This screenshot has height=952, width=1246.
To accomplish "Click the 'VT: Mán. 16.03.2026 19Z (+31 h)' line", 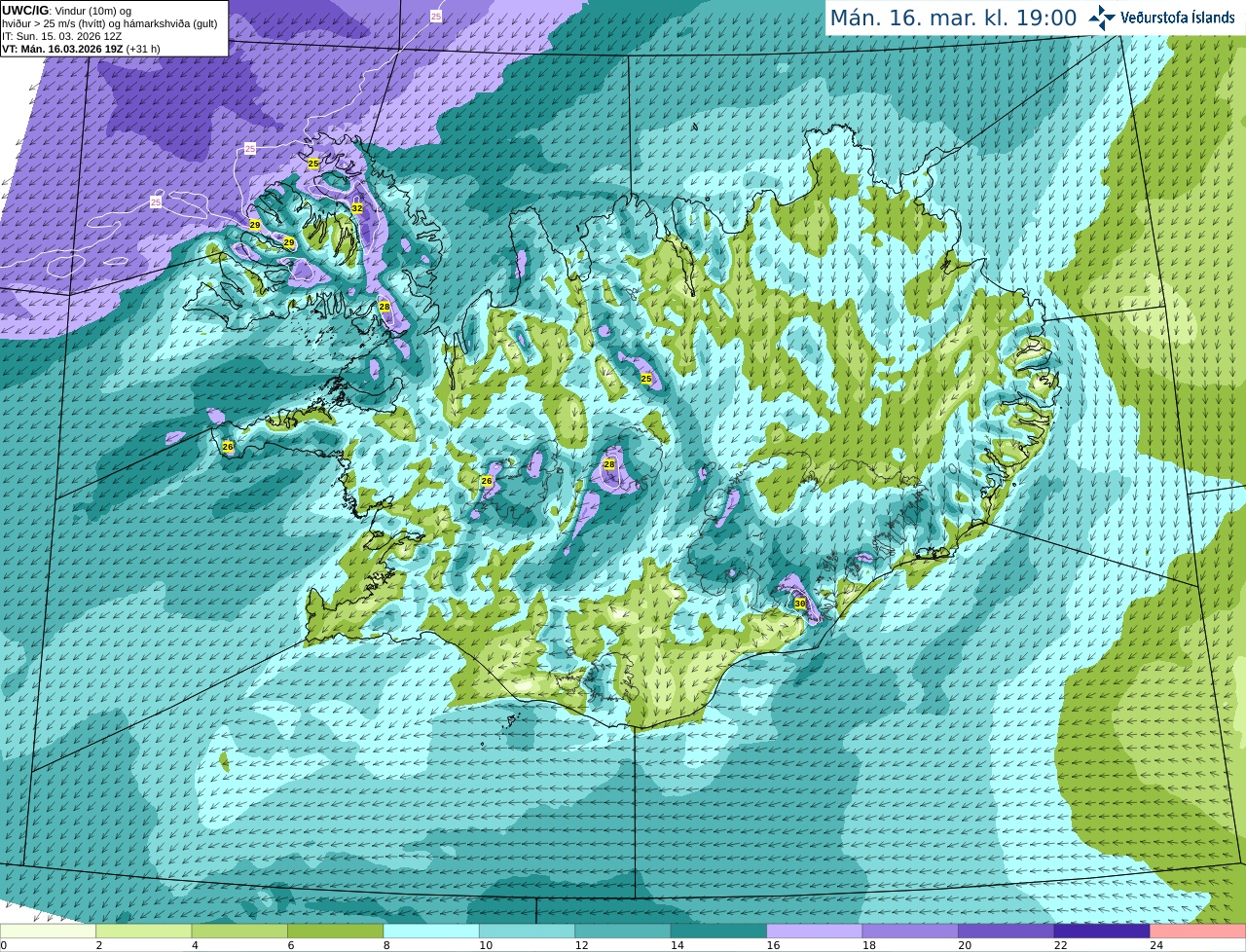I will (81, 49).
